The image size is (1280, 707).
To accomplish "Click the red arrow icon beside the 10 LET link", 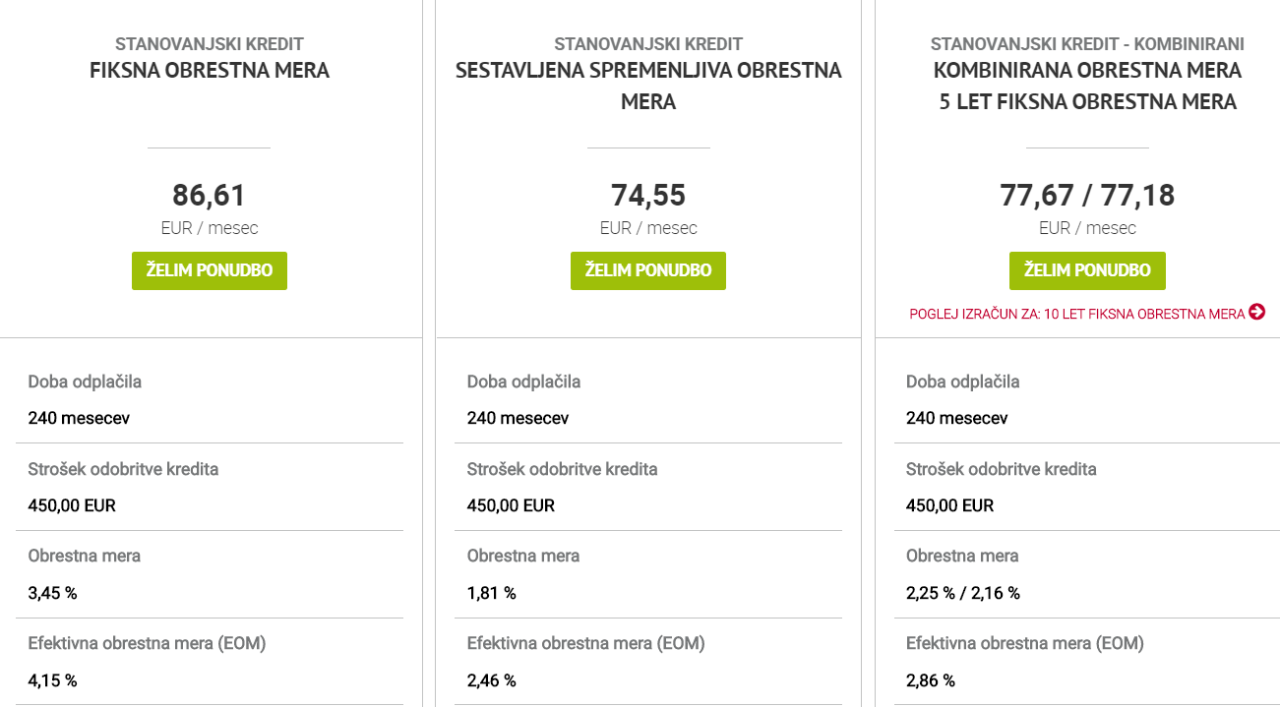I will 1257,312.
